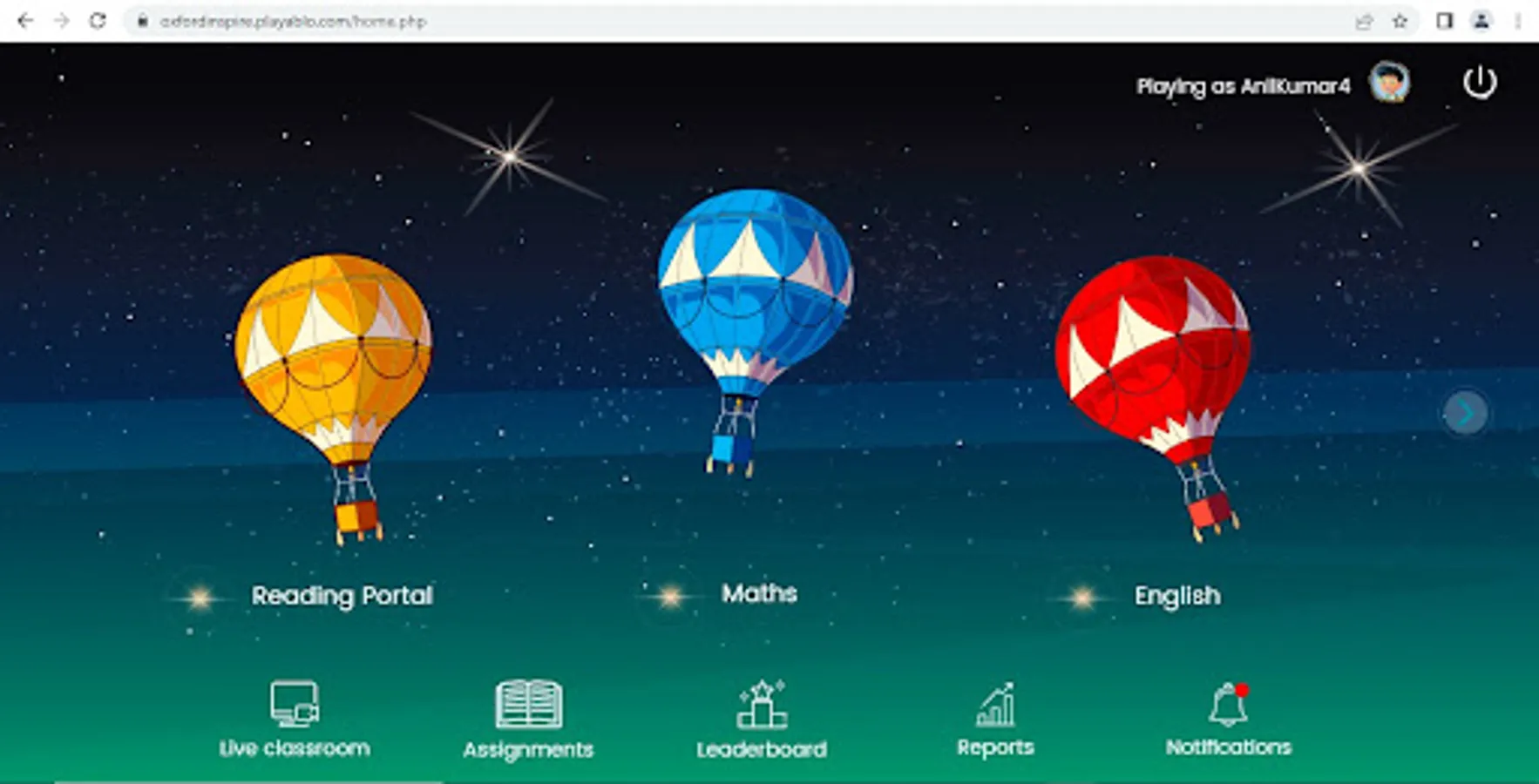This screenshot has height=784, width=1539.
Task: Click the English label
Action: click(x=1176, y=597)
